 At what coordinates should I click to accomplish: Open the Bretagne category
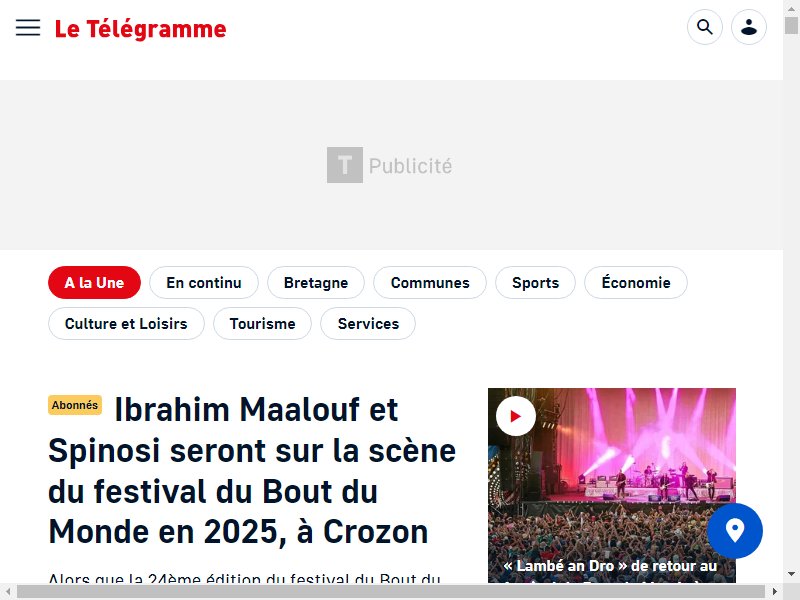point(316,283)
